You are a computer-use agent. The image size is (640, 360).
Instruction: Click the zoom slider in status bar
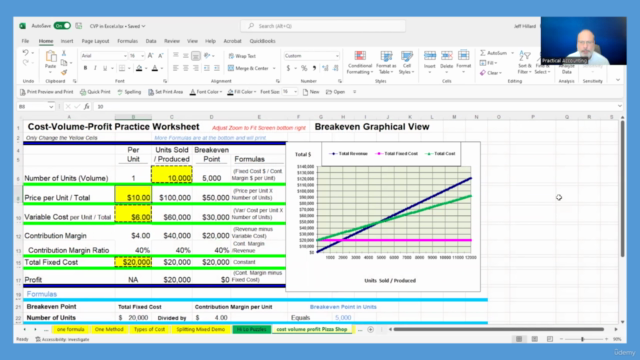(582, 339)
